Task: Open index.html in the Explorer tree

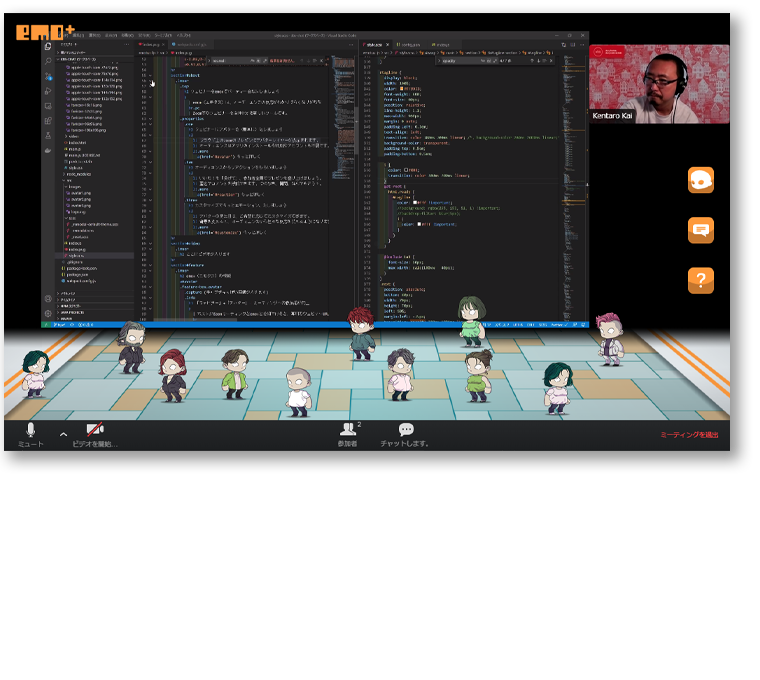Action: [x=76, y=142]
